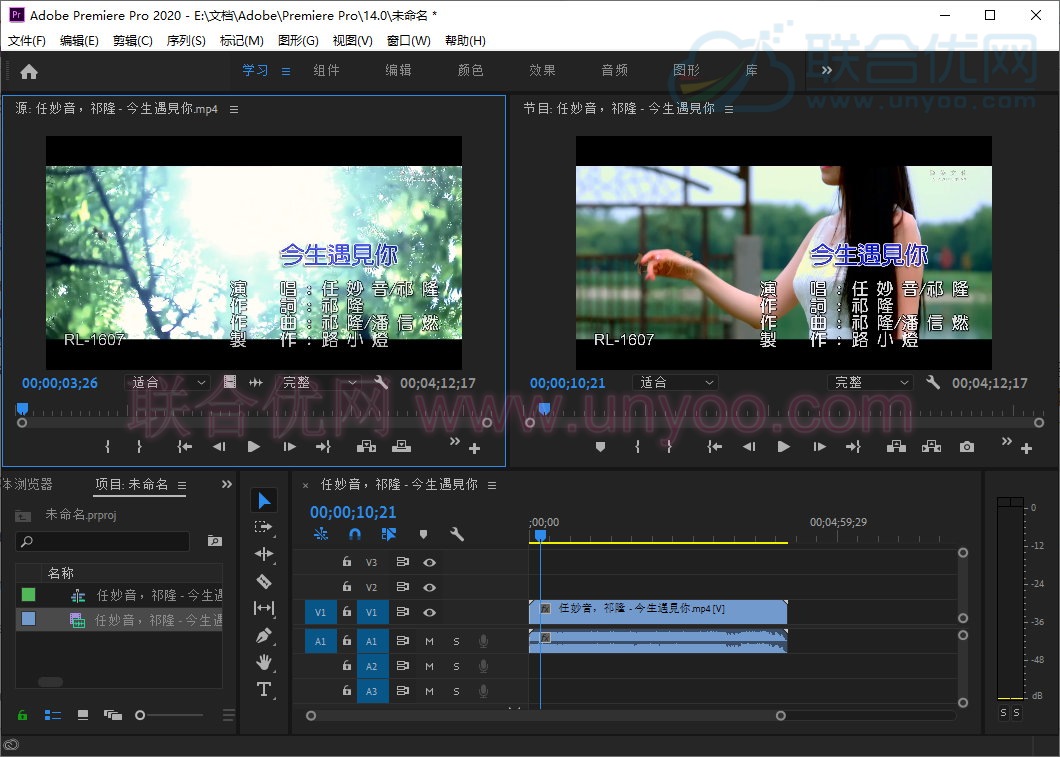1060x757 pixels.
Task: Switch to 编辑 workspace tab
Action: click(x=398, y=70)
